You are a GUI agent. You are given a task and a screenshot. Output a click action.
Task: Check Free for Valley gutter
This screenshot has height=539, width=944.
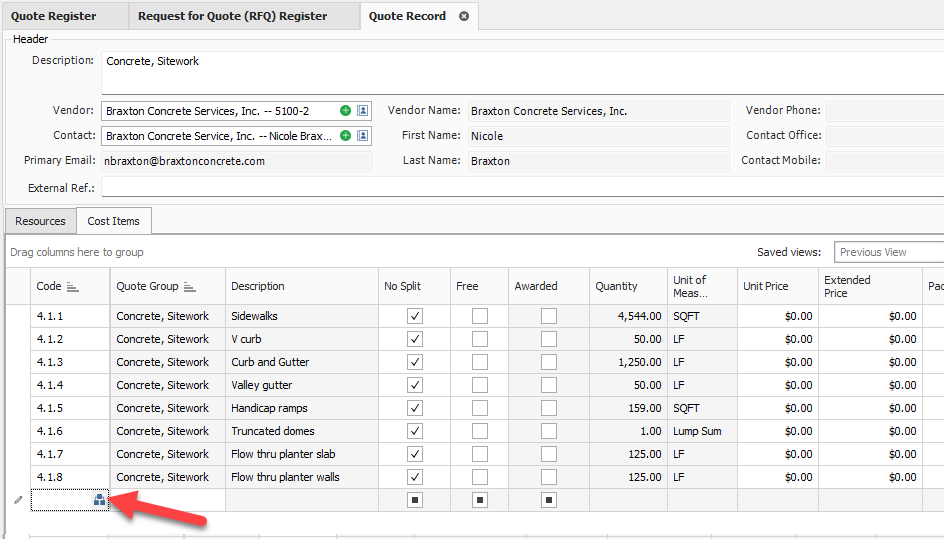click(480, 385)
